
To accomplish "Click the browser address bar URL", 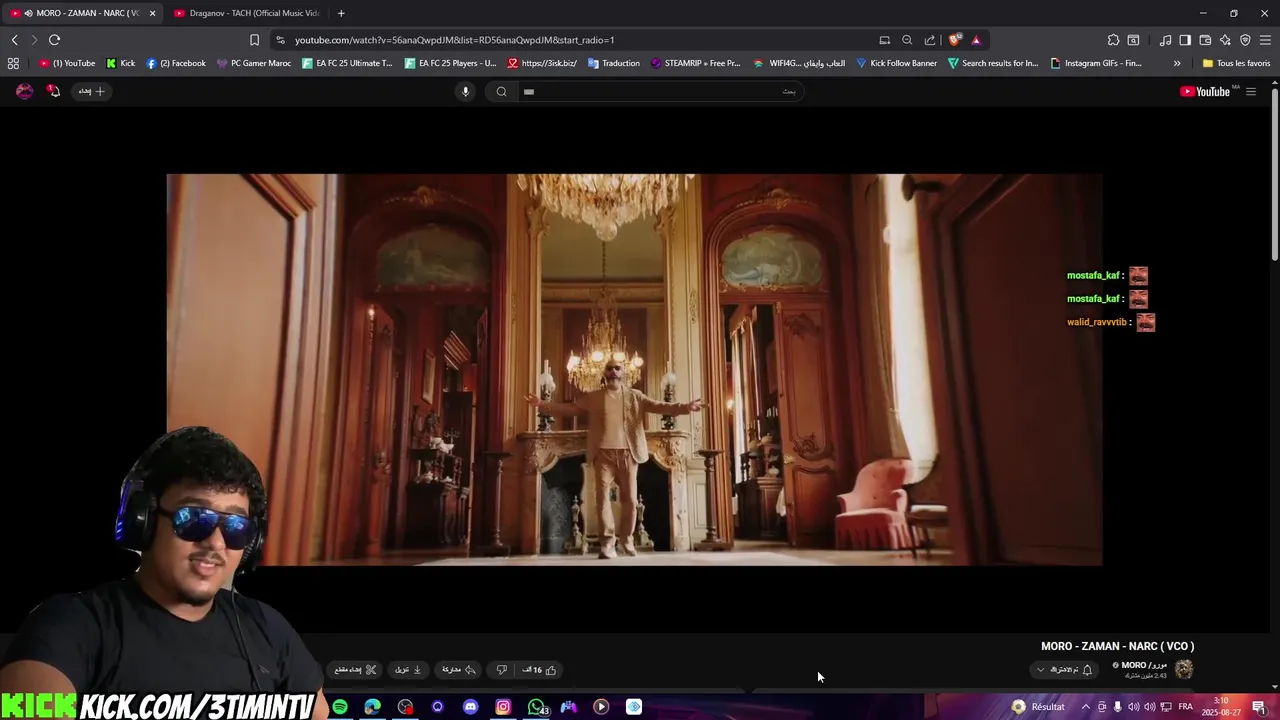I will tap(454, 40).
